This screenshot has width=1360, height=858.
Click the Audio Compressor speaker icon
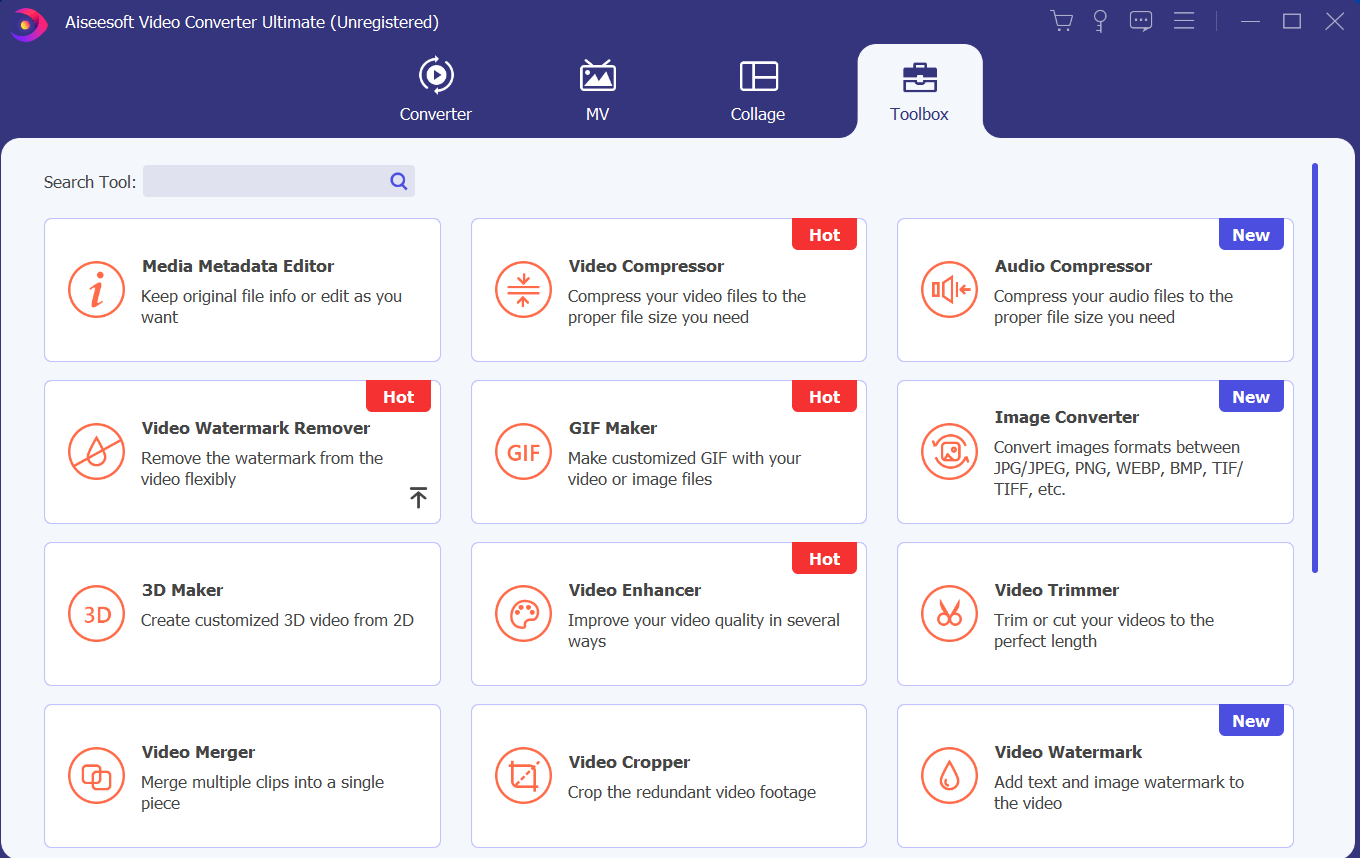(949, 290)
